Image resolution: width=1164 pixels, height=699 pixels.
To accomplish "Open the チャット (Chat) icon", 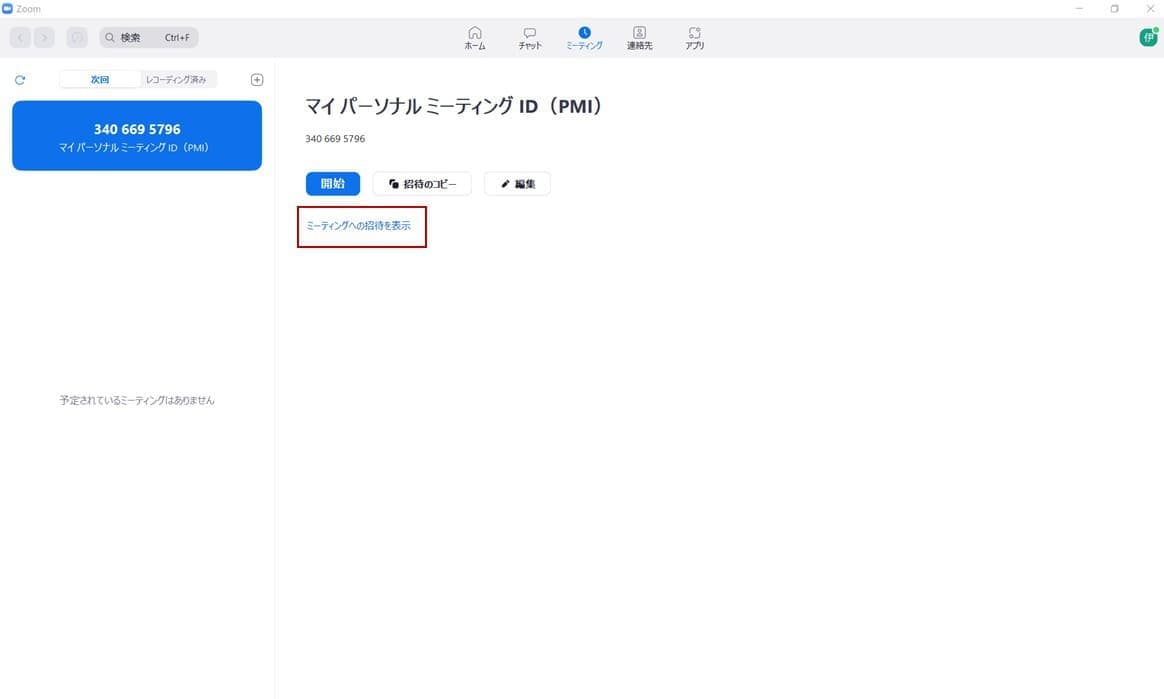I will pos(530,34).
